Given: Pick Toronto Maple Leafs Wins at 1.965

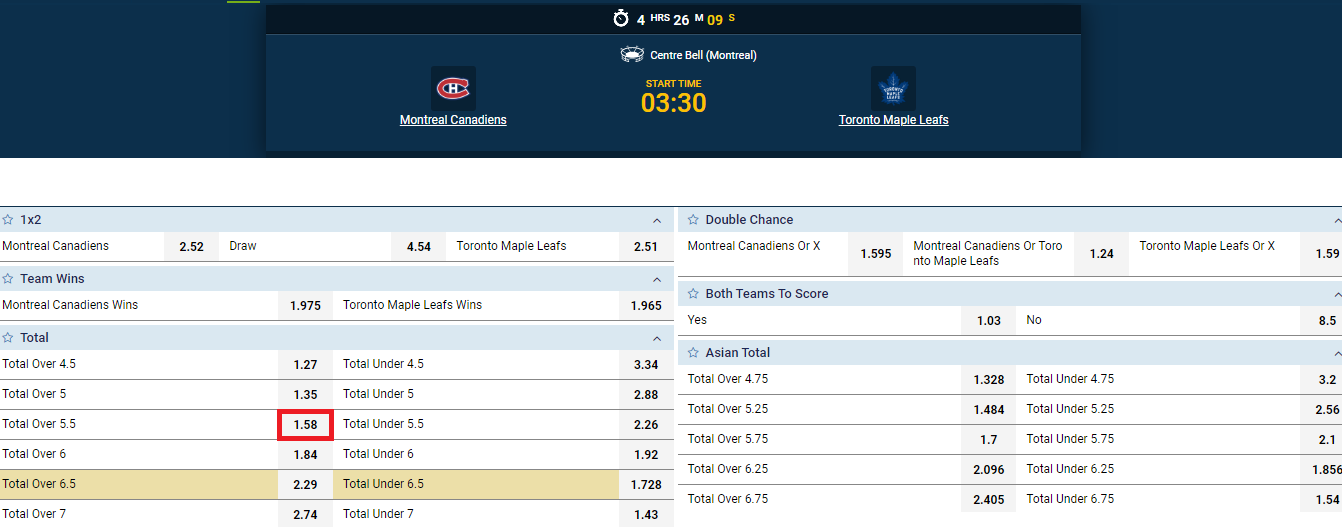Looking at the screenshot, I should tap(646, 306).
